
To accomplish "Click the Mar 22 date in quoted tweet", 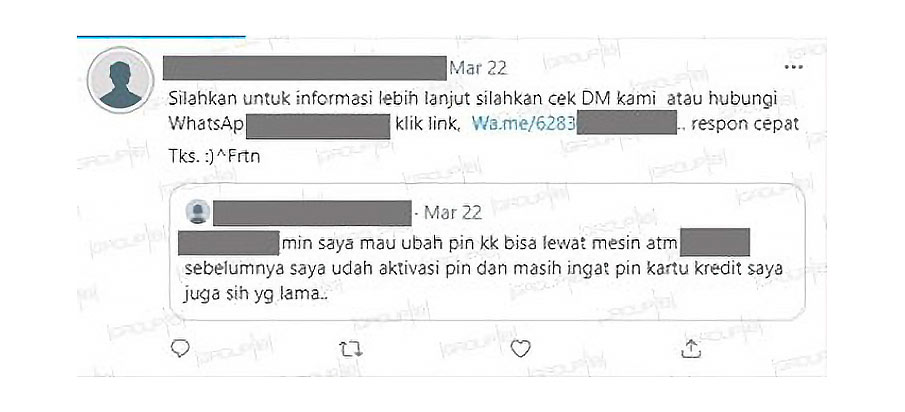I will (x=453, y=213).
